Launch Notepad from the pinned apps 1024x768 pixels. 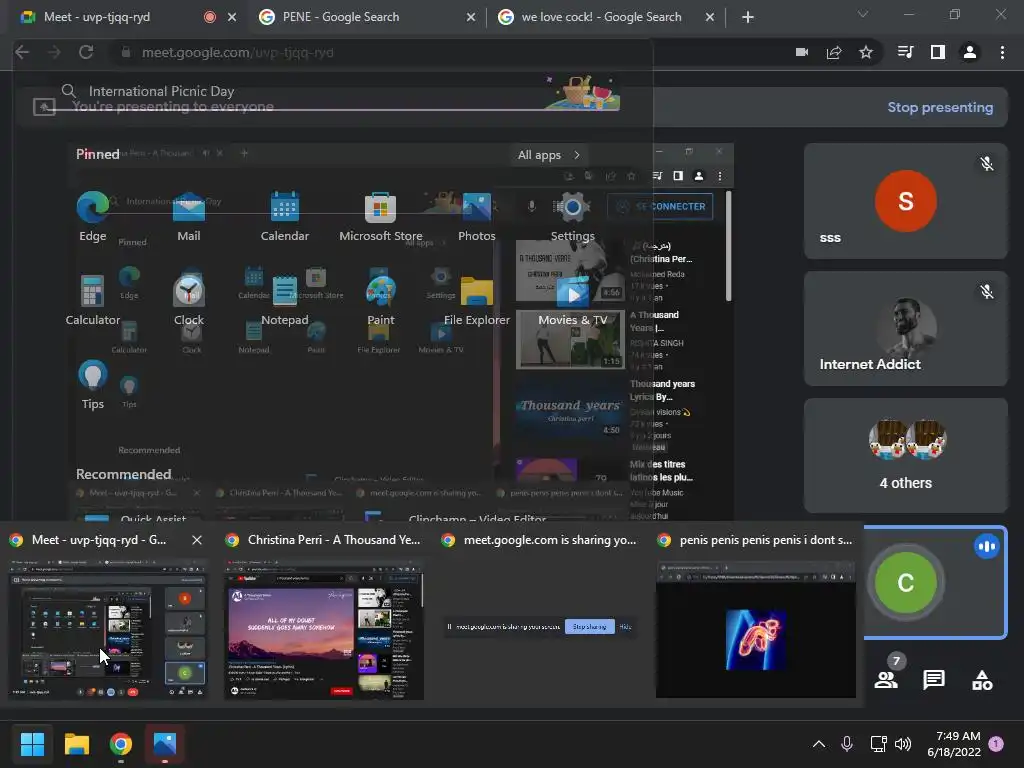click(x=285, y=300)
